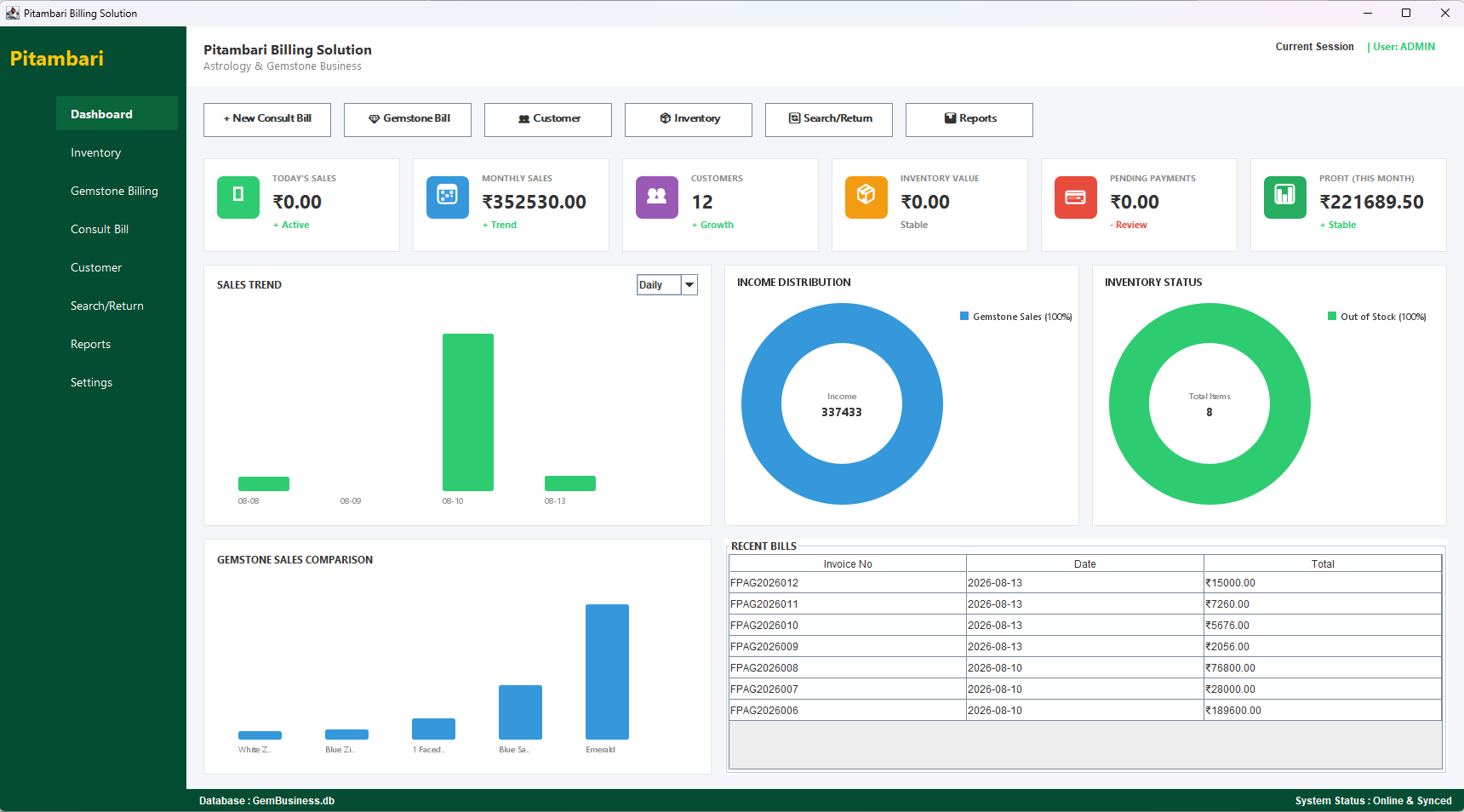Select the Daily period combo box field
Viewport: 1464px width, 812px height.
click(x=659, y=285)
